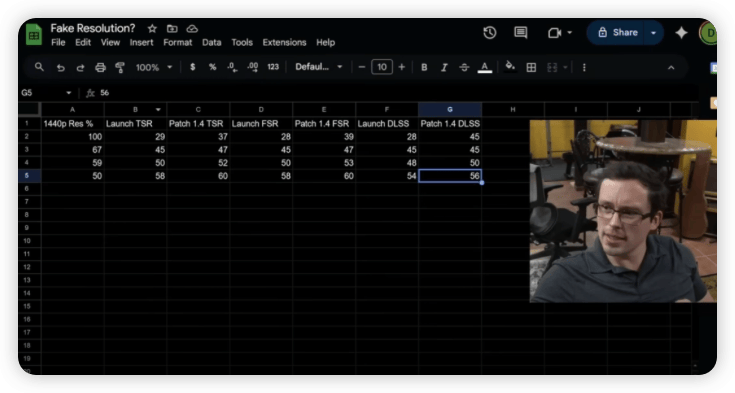Open the View menu
This screenshot has width=735, height=393.
point(110,42)
